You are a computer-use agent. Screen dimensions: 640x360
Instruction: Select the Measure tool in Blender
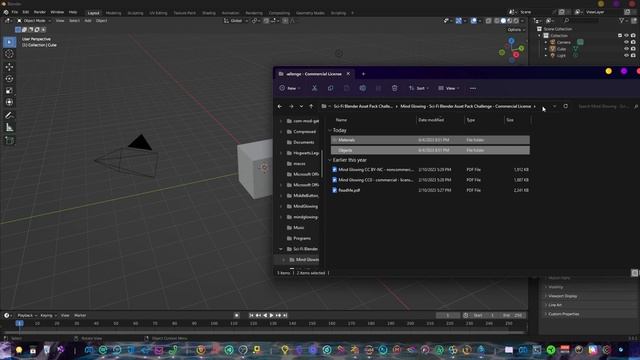click(9, 128)
